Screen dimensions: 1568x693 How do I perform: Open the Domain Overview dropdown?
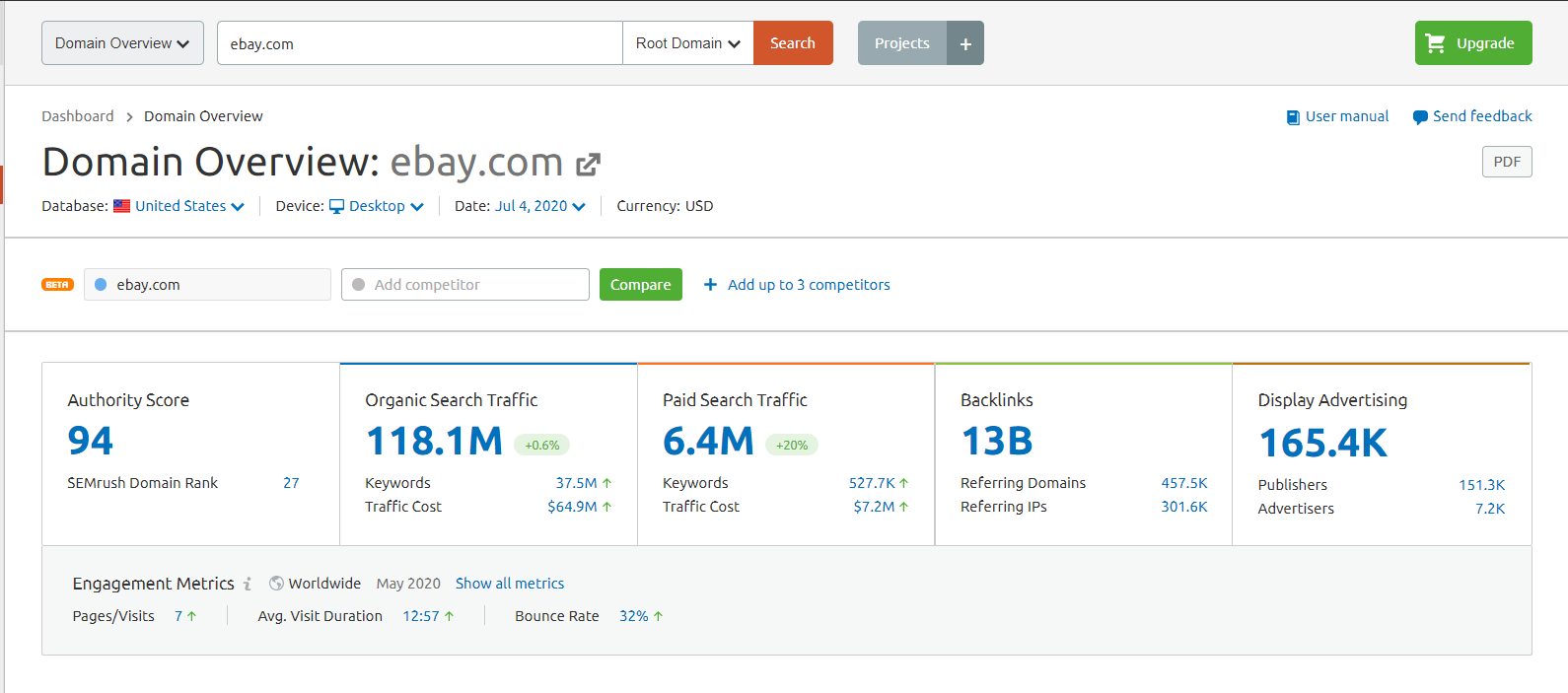click(x=122, y=43)
